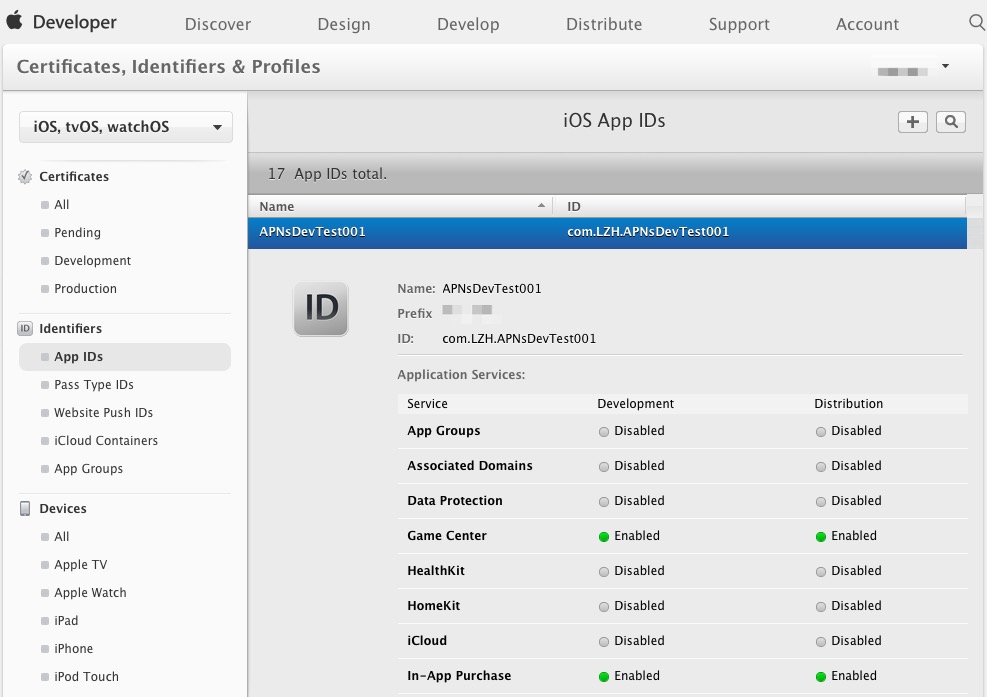
Task: Open Website Push IDs
Action: tap(104, 412)
